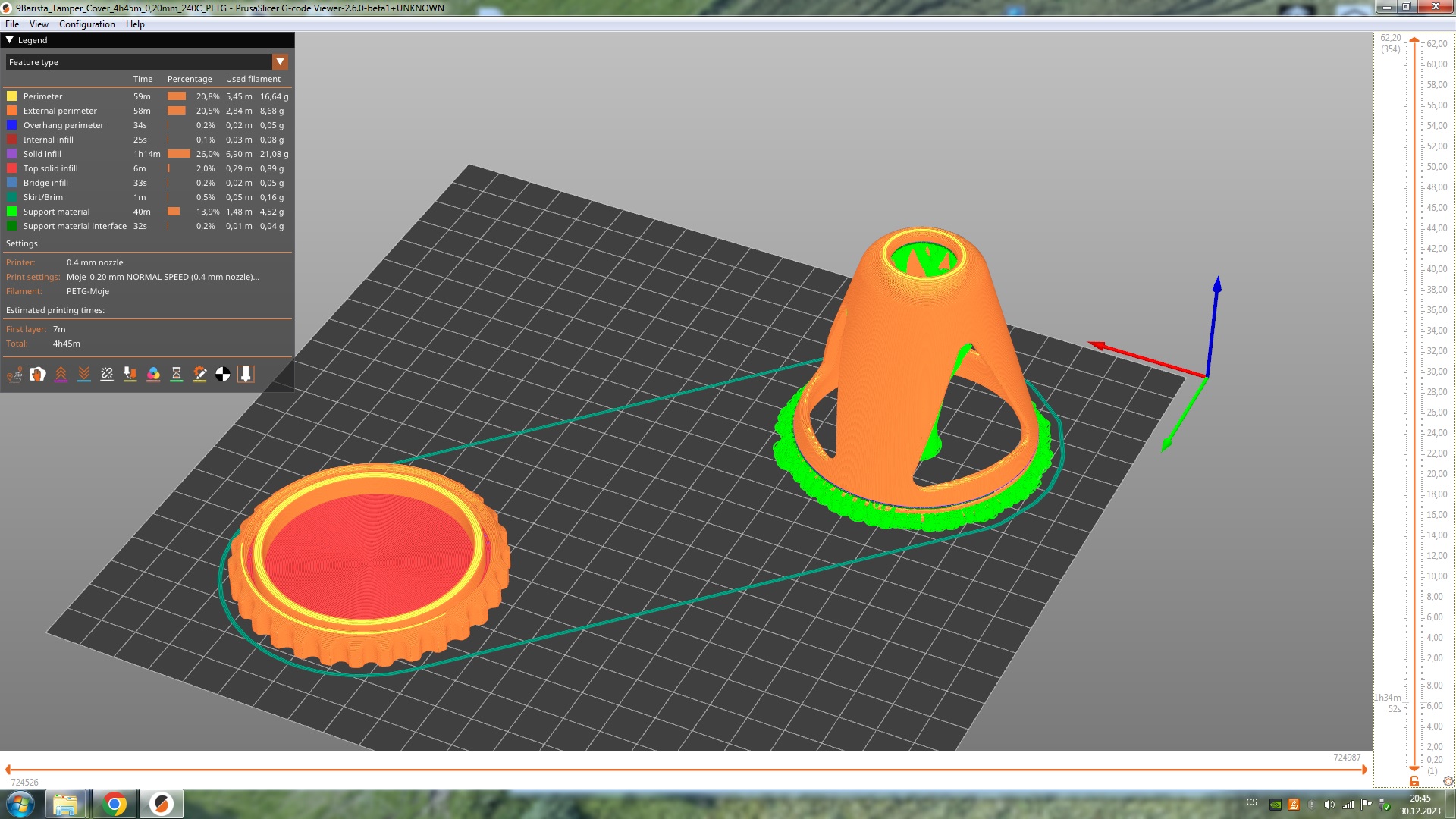The image size is (1456, 819).
Task: Click the Solid infill legend row
Action: pyautogui.click(x=42, y=154)
